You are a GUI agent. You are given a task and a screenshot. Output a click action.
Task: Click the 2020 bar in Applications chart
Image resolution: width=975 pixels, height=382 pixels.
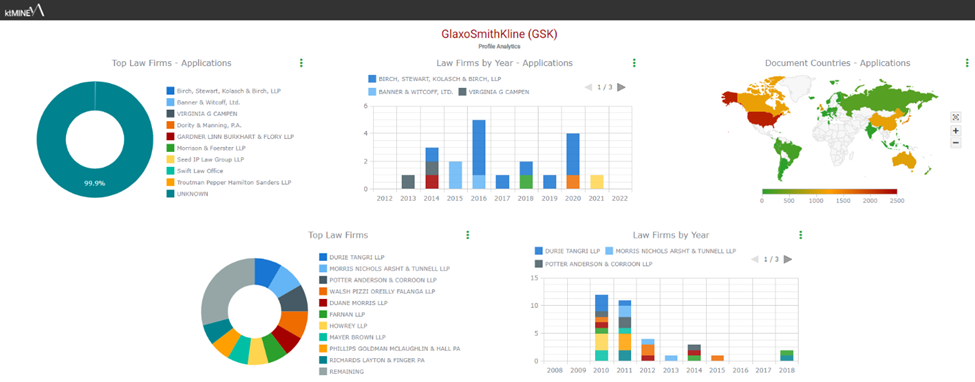click(573, 161)
